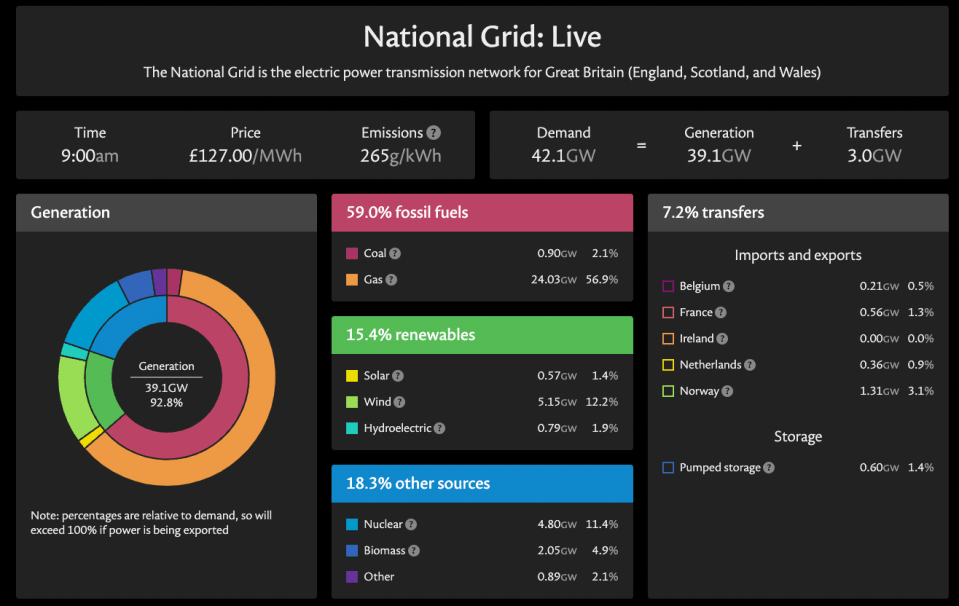Click the 18.3% other sources header
Image resolution: width=959 pixels, height=606 pixels.
point(482,484)
